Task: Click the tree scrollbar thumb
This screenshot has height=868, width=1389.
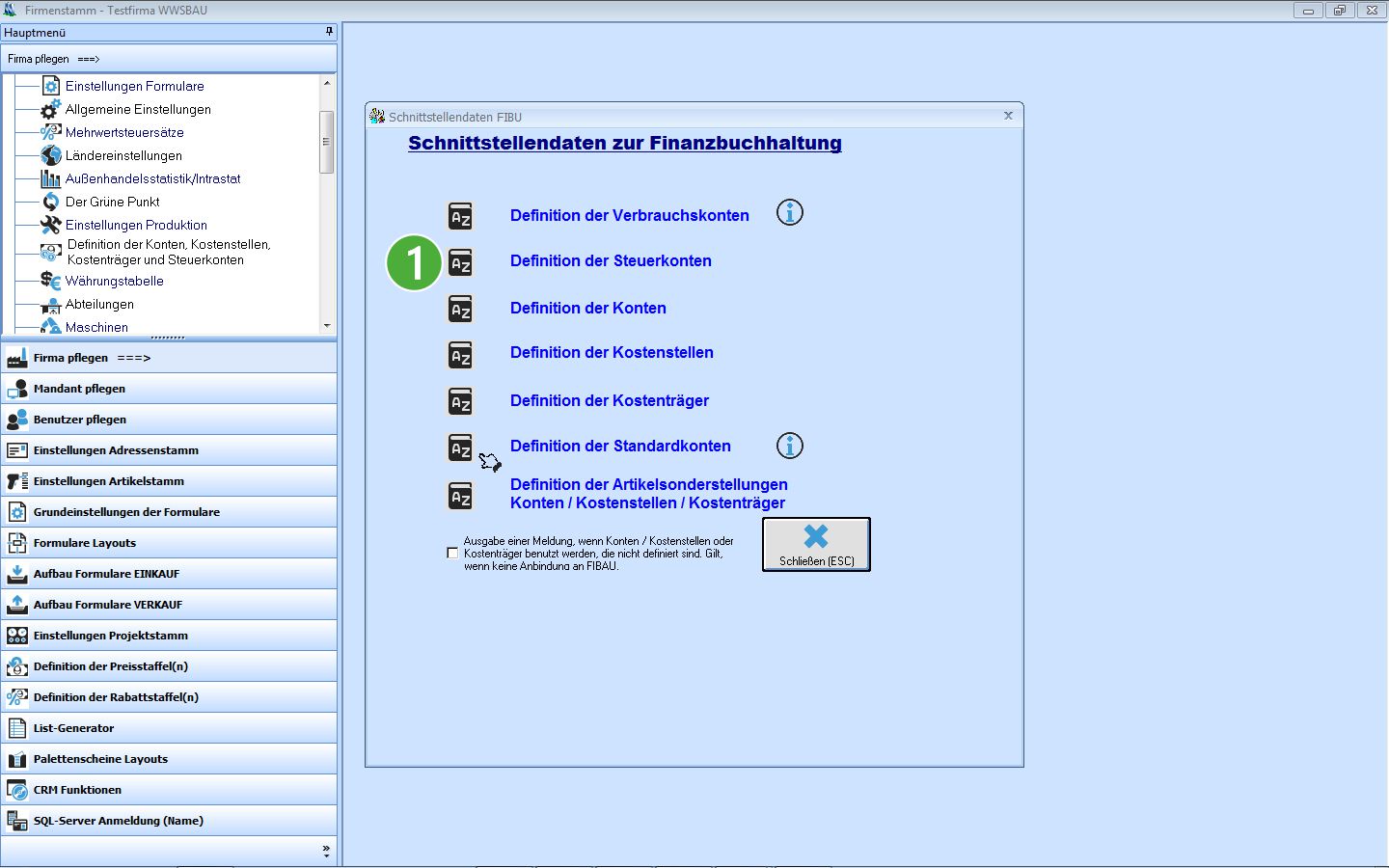Action: pyautogui.click(x=327, y=142)
